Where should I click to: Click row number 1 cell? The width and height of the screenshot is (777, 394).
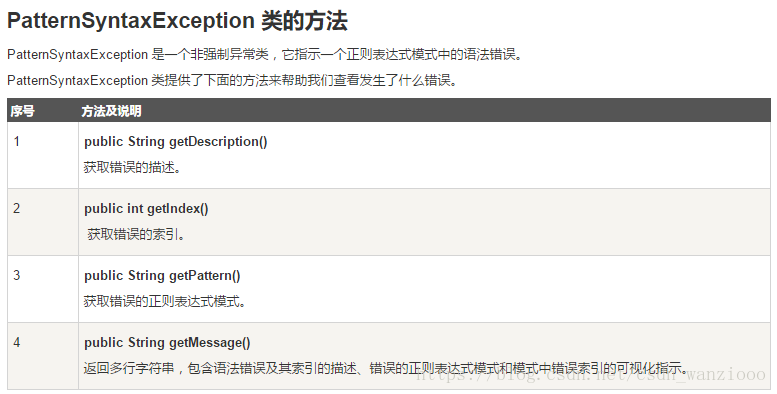tap(43, 155)
